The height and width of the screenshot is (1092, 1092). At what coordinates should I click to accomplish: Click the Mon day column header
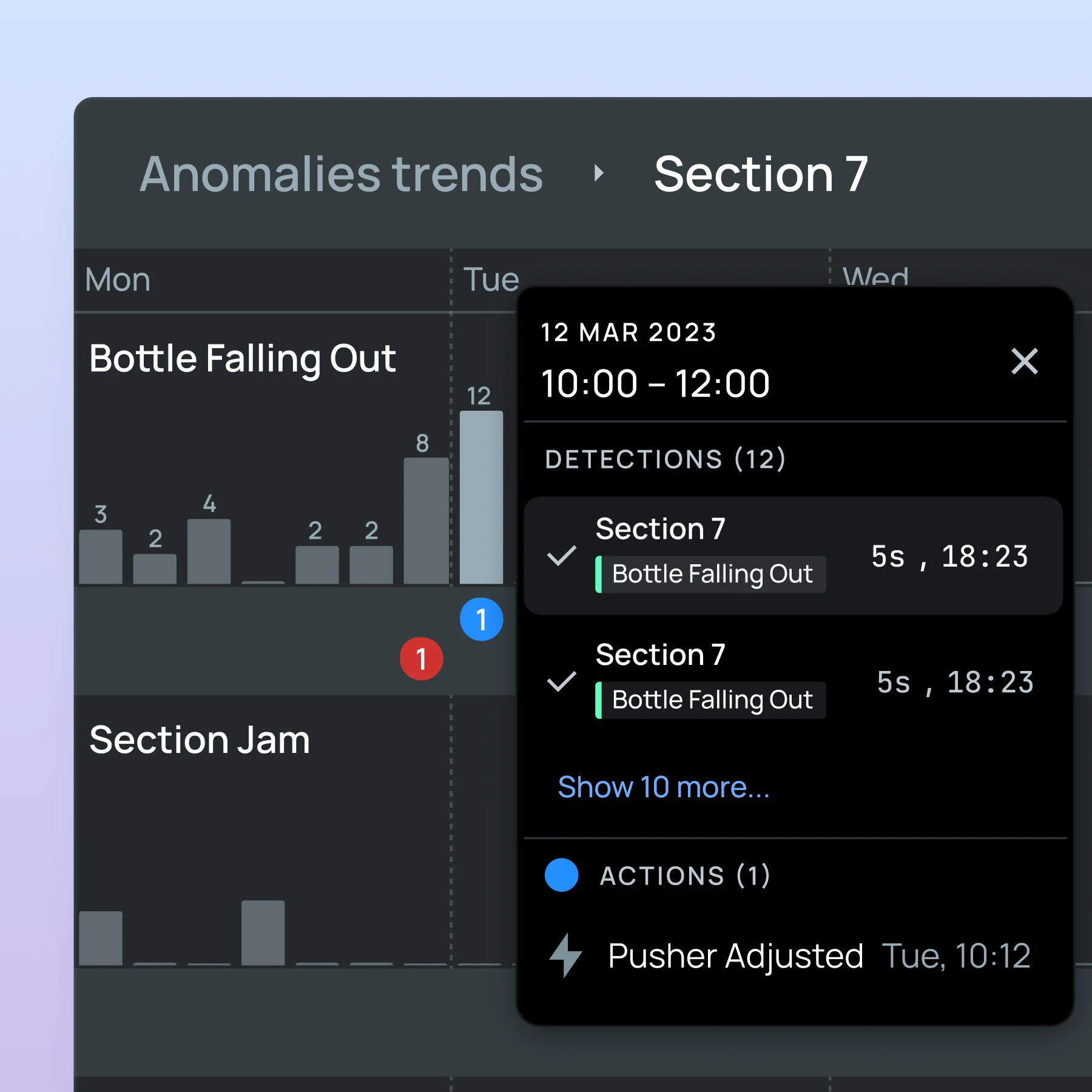click(x=118, y=280)
